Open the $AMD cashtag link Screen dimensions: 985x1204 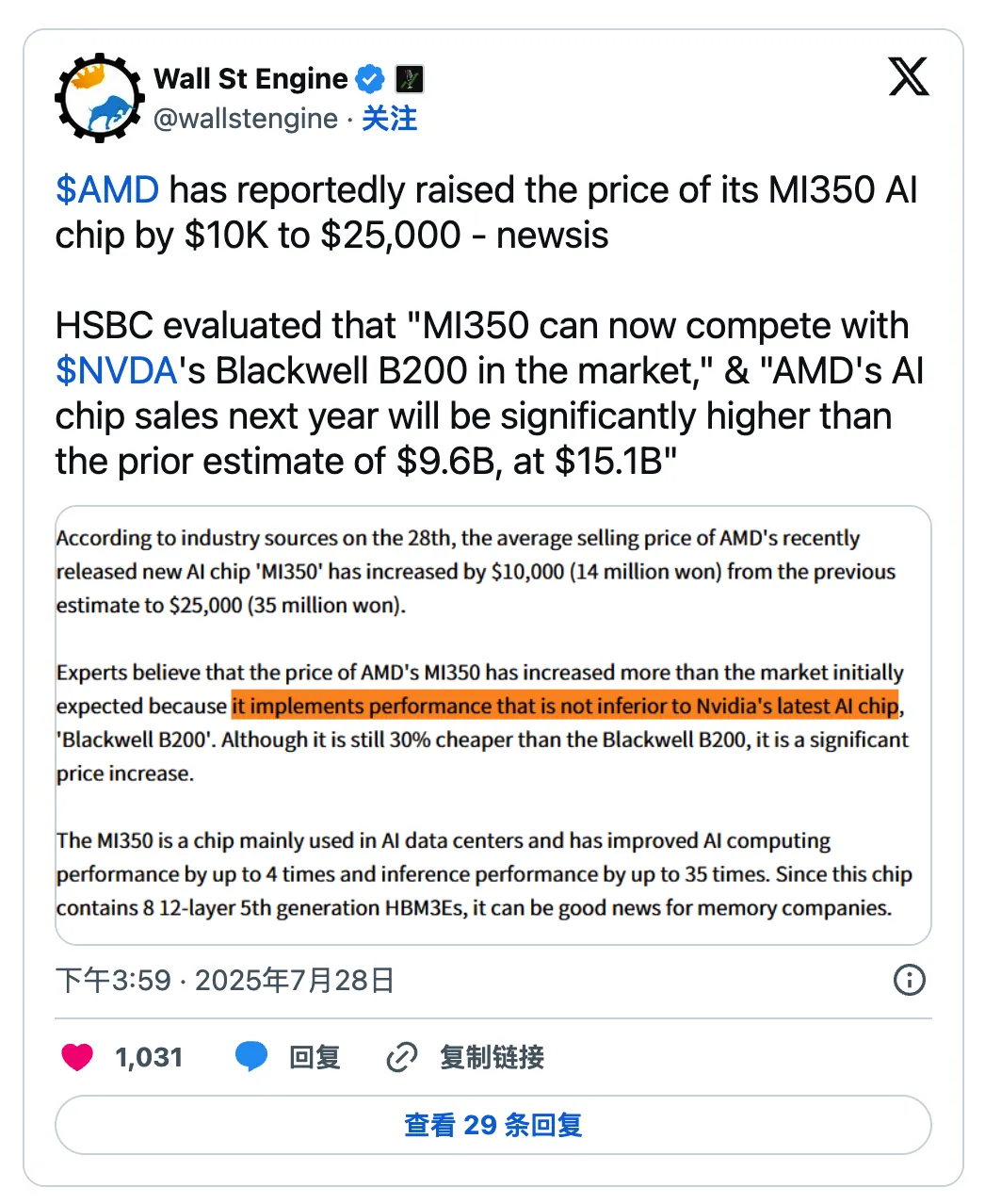[x=105, y=190]
